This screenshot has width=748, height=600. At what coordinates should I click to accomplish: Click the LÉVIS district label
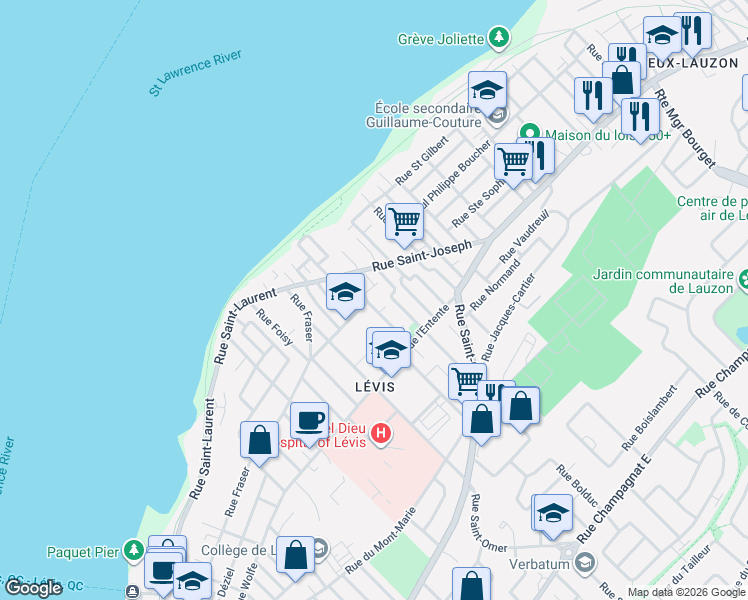(375, 387)
